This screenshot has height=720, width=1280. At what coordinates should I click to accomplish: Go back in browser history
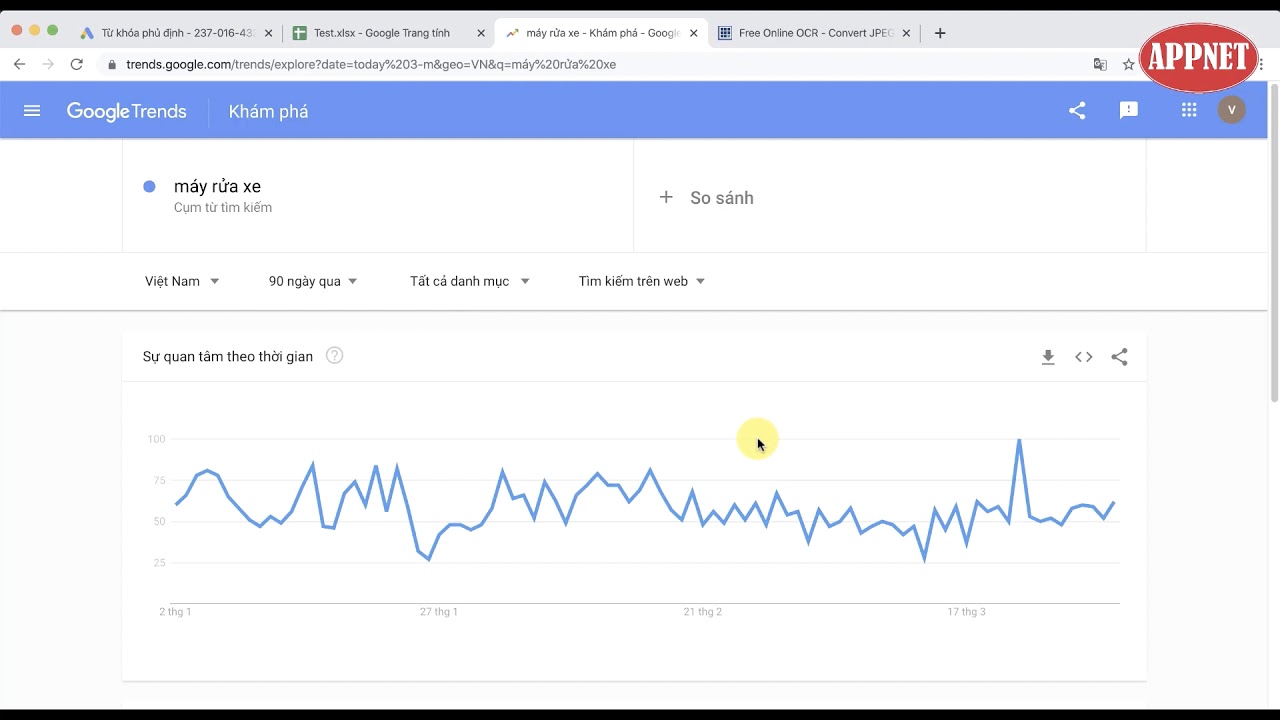click(19, 64)
